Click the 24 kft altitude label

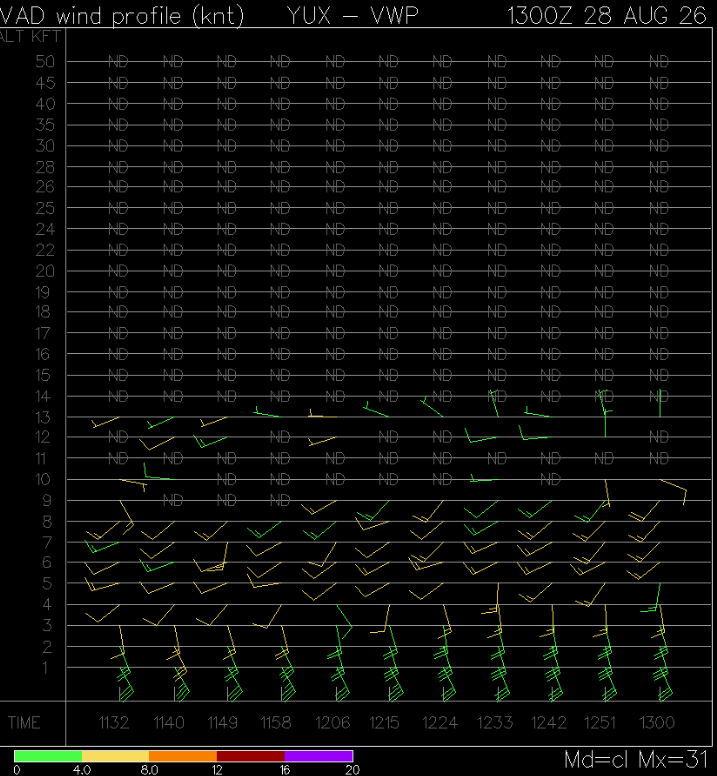(x=45, y=229)
